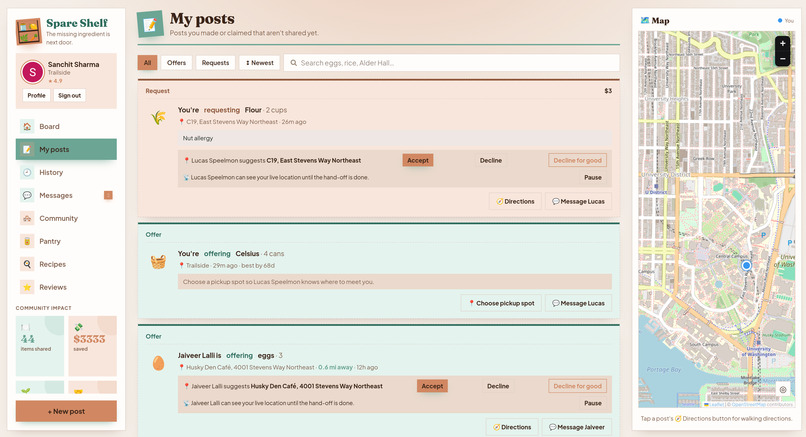This screenshot has width=806, height=437.
Task: Click the eggs offer egg icon
Action: (158, 363)
